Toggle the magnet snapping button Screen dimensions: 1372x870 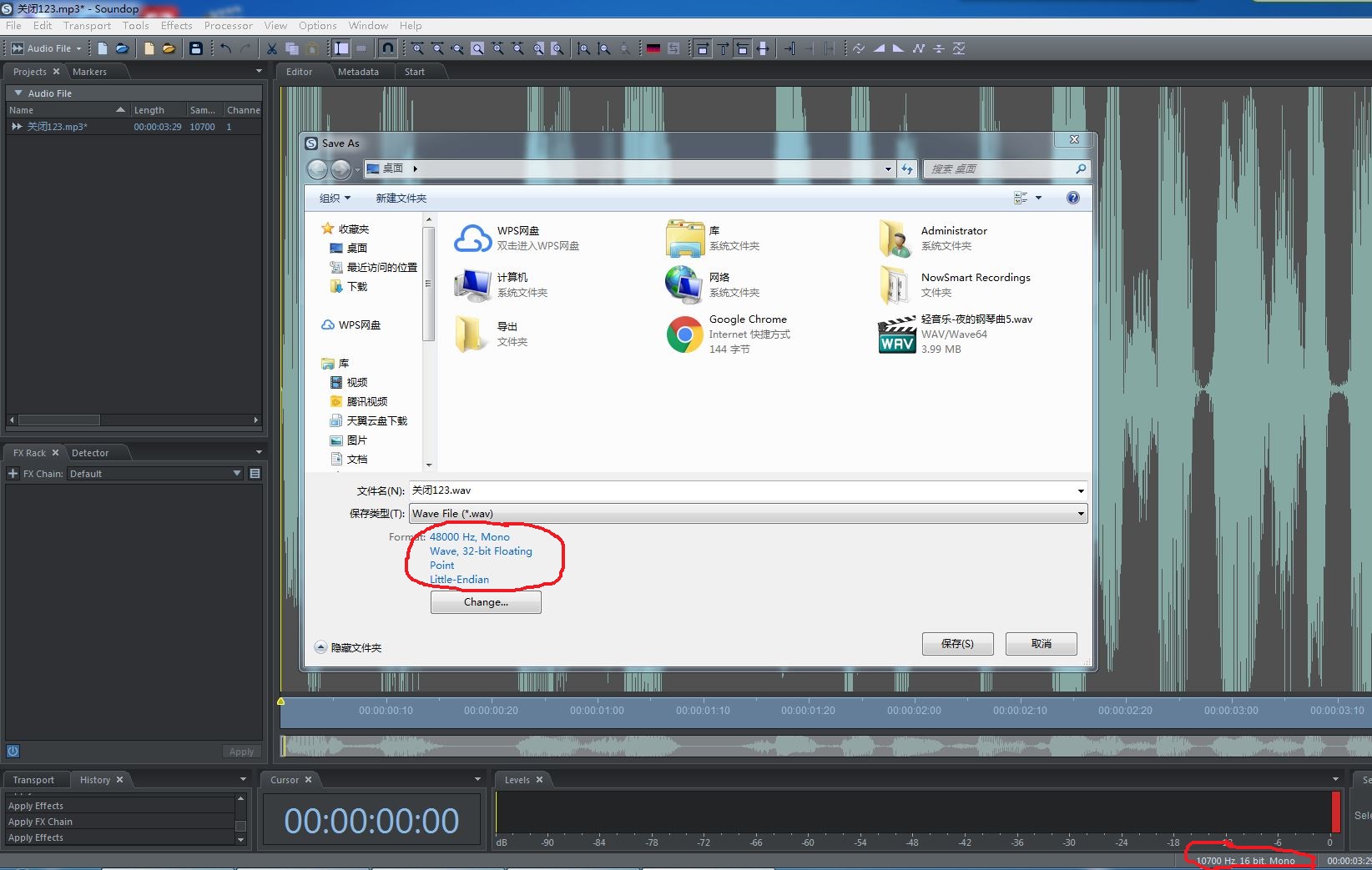tap(387, 48)
